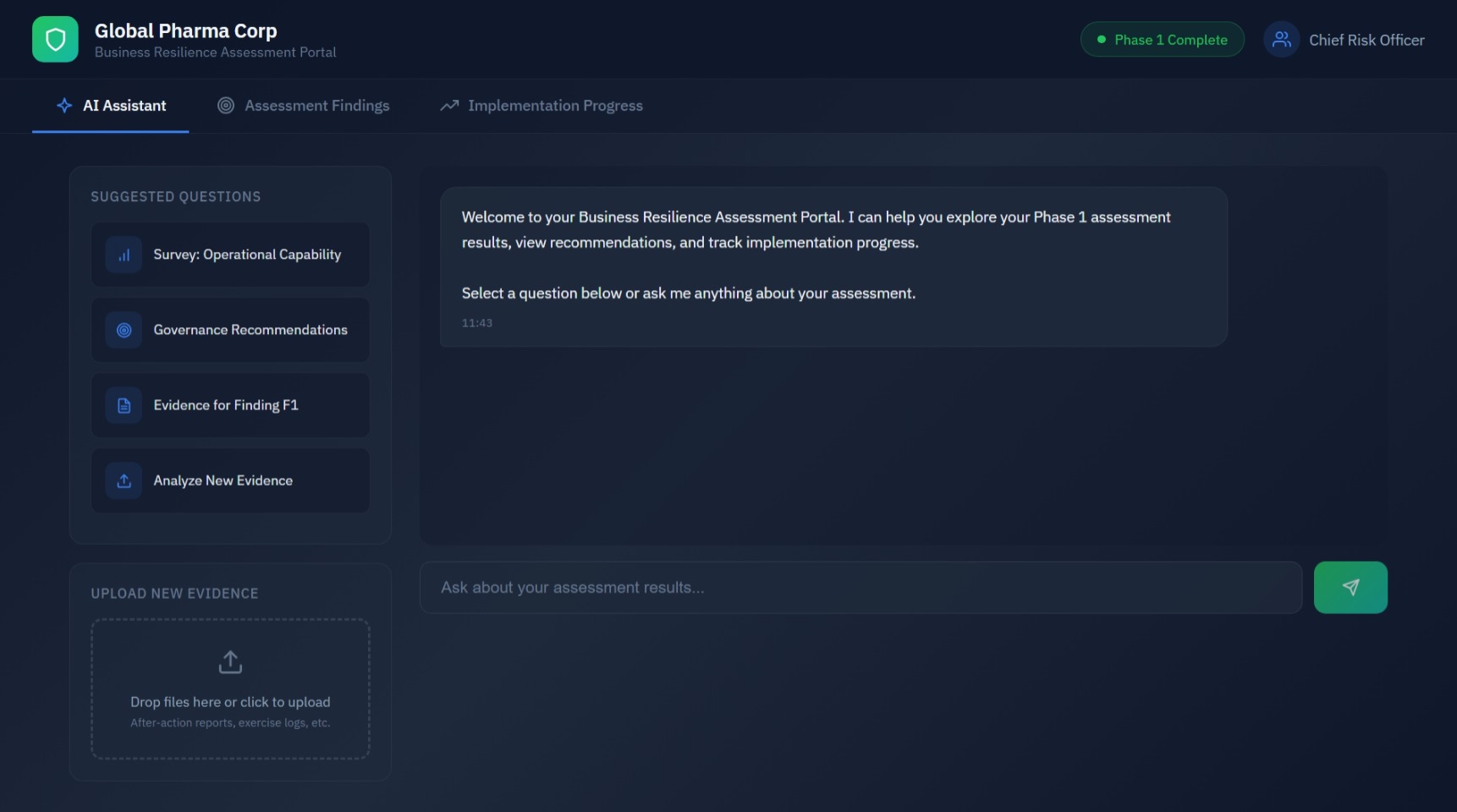Click the target icon on Assessment Findings tab

(225, 105)
